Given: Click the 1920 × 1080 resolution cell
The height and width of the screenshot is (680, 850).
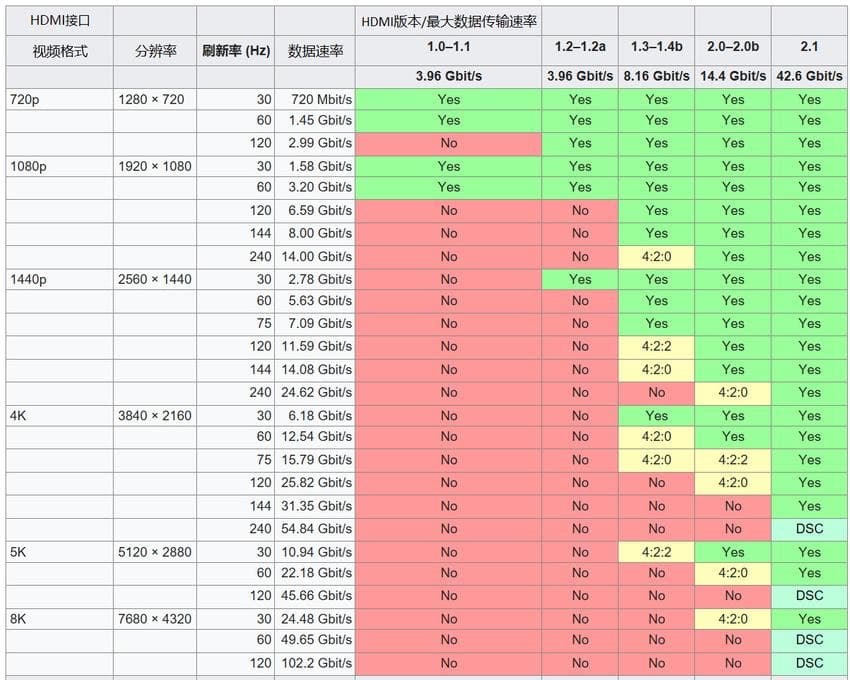Looking at the screenshot, I should tap(155, 166).
